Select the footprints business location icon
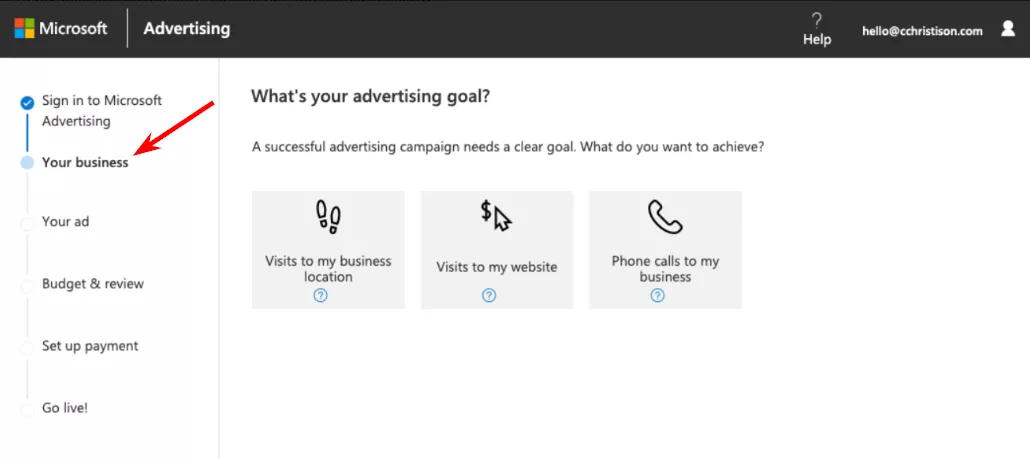The image size is (1030, 459). click(328, 217)
